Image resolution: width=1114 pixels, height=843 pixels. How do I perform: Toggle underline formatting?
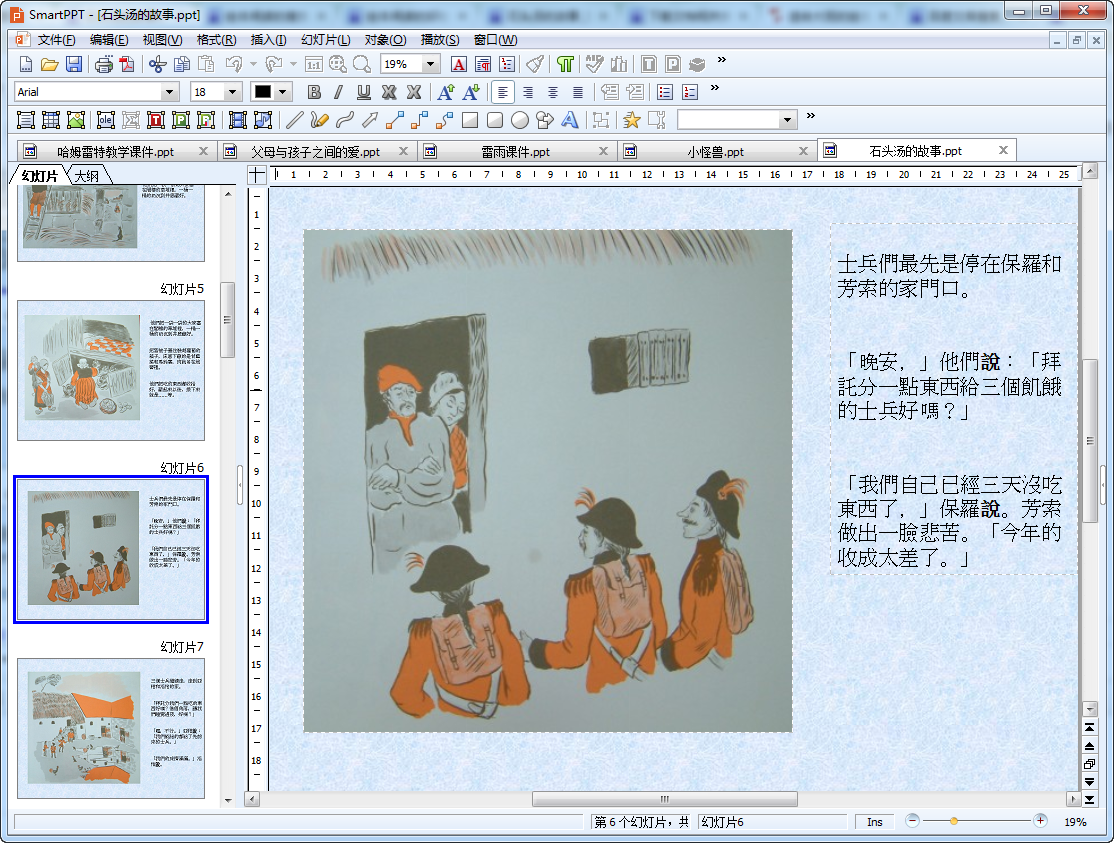(364, 92)
